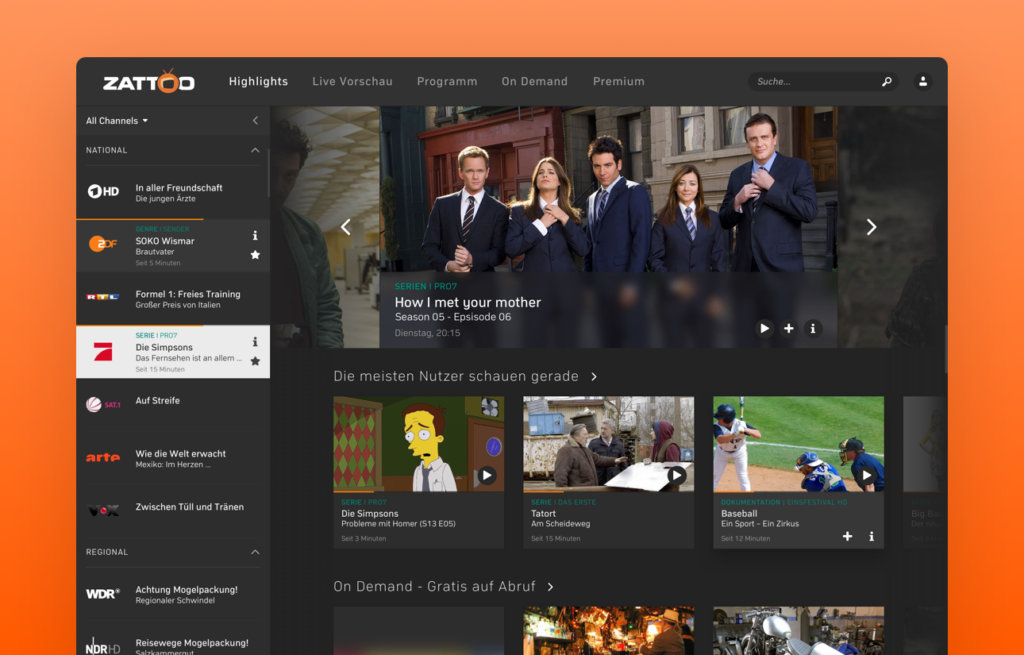Viewport: 1024px width, 655px height.
Task: Show info for SOKO Wismar
Action: (x=255, y=235)
